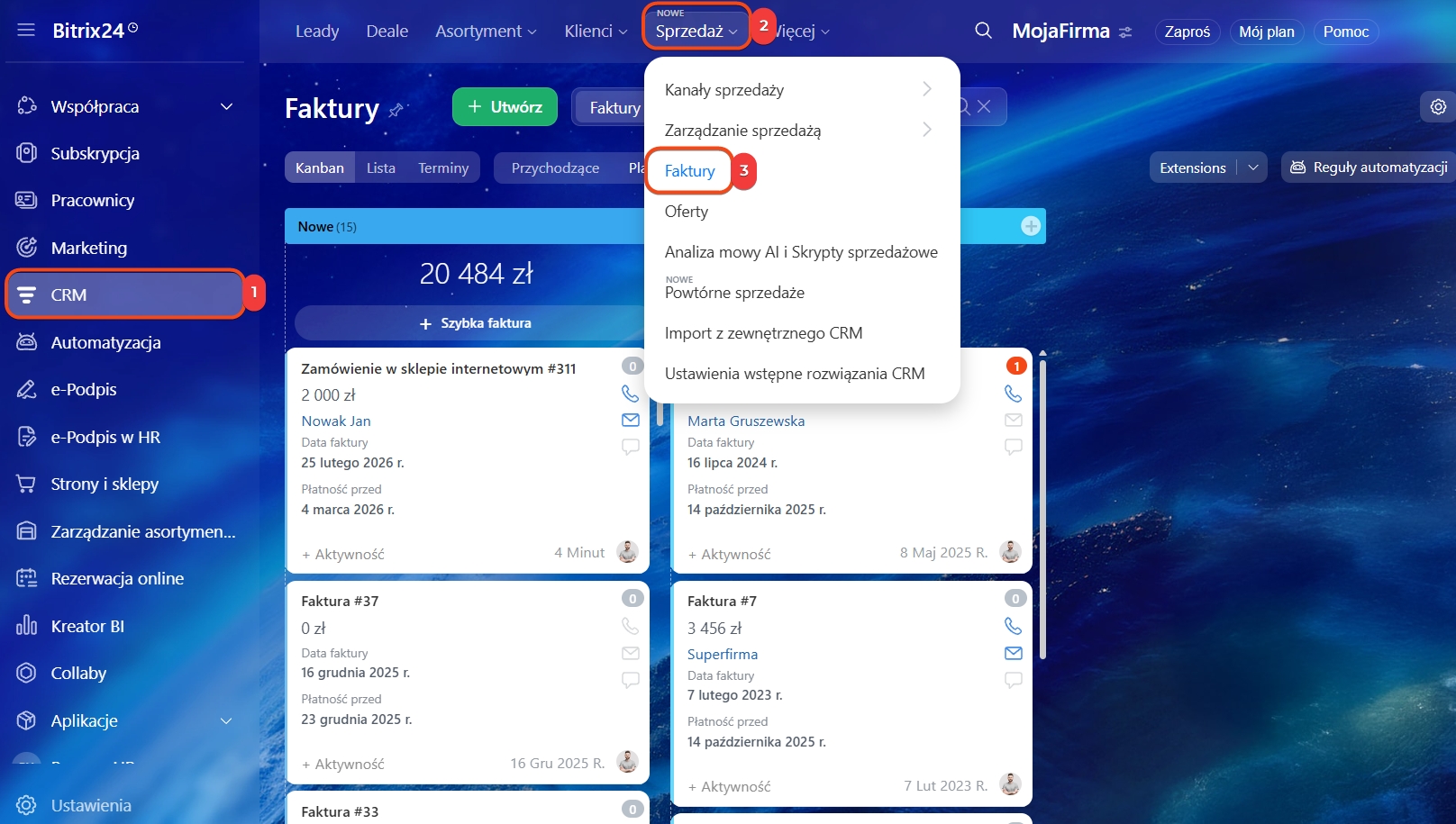Open the hamburger menu beside the Bitrix24 logo
Screen dimensions: 1456x824
[x=26, y=31]
